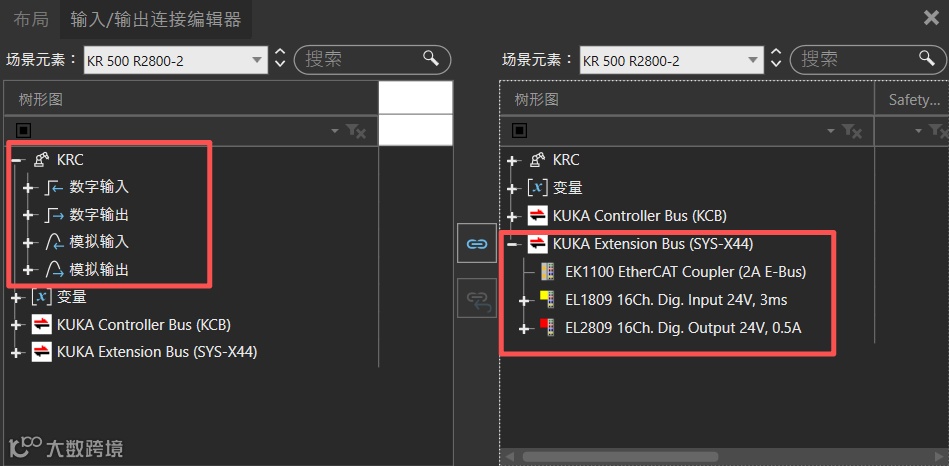Screen dimensions: 949x466
Task: Click the analog output (模拟输出) icon
Action: coord(54,270)
